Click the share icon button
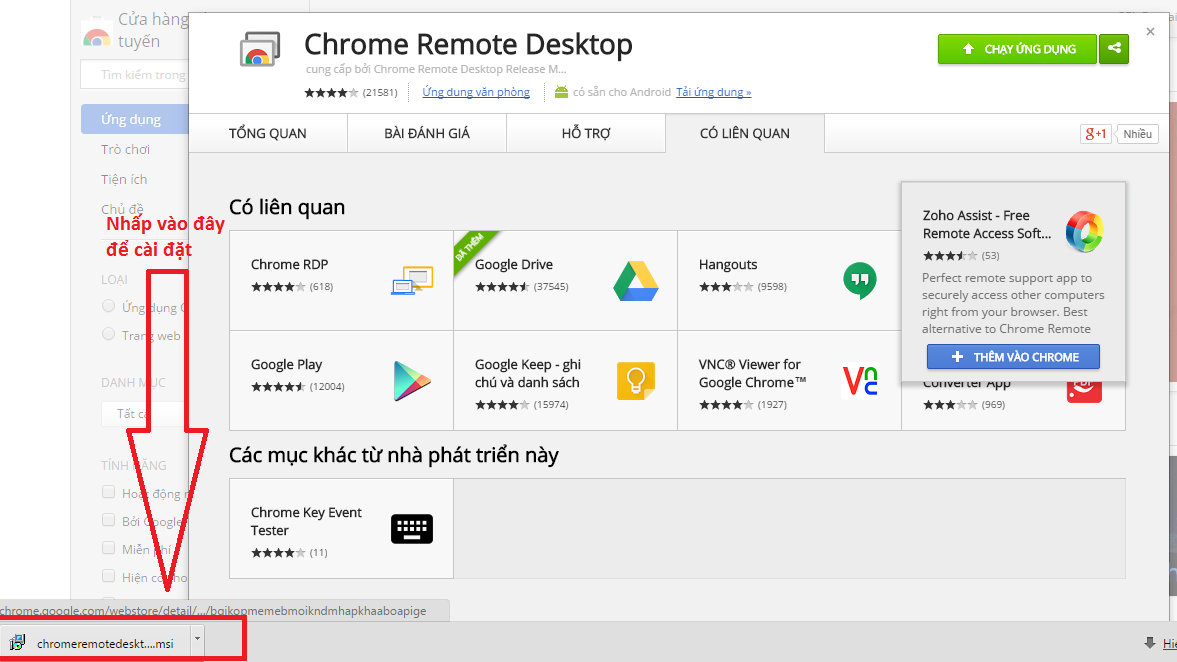Viewport: 1177px width, 662px height. pyautogui.click(x=1114, y=49)
